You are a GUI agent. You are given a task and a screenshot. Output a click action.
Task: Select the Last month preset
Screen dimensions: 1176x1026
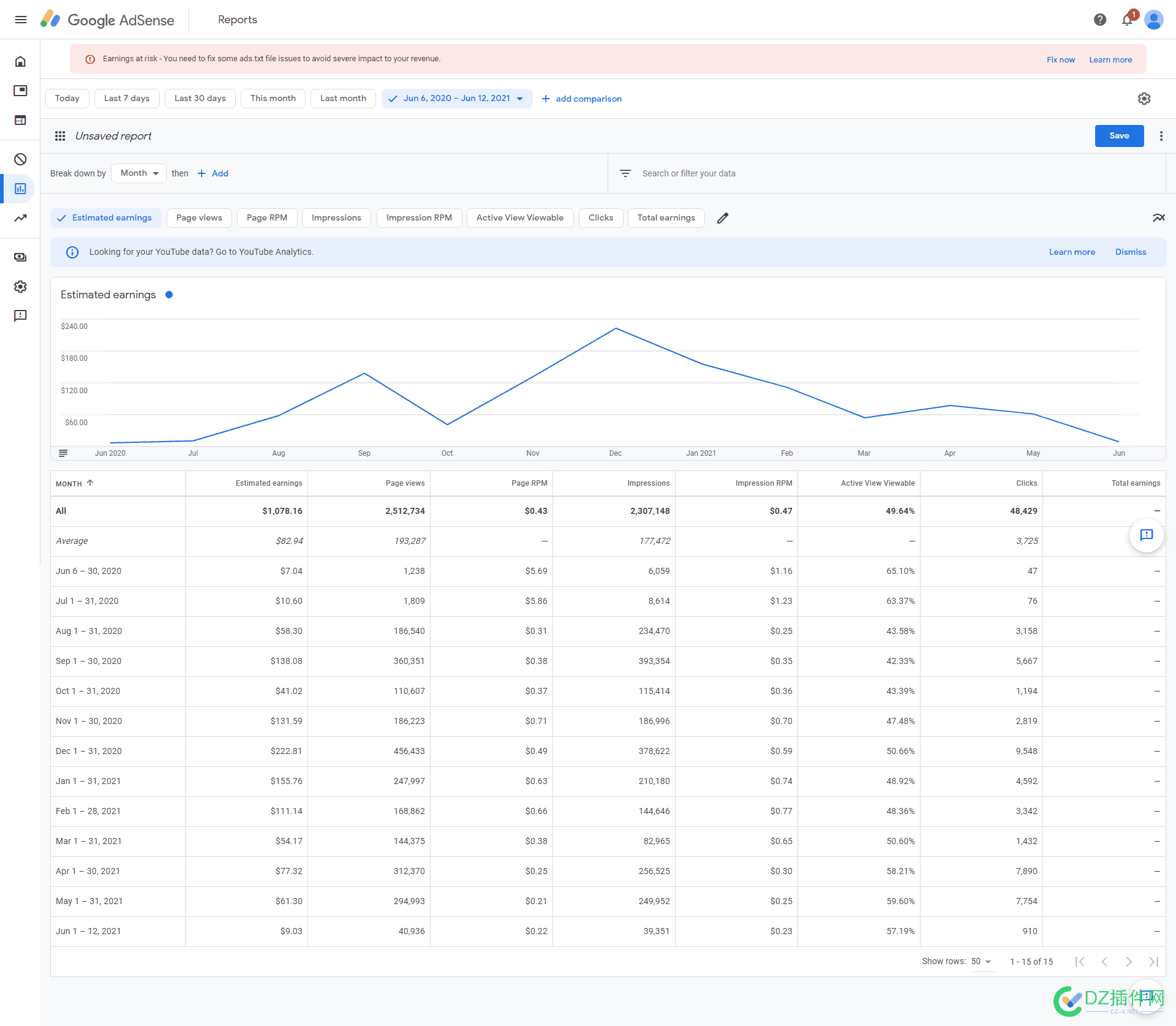(343, 99)
